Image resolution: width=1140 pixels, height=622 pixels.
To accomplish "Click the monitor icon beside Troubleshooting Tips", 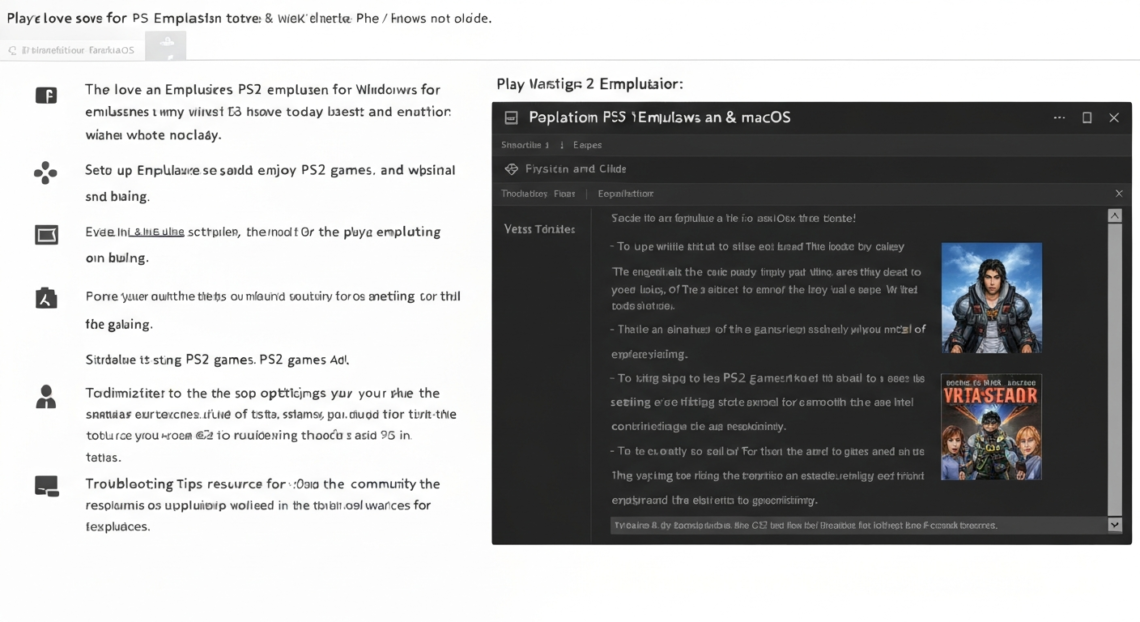I will click(46, 487).
